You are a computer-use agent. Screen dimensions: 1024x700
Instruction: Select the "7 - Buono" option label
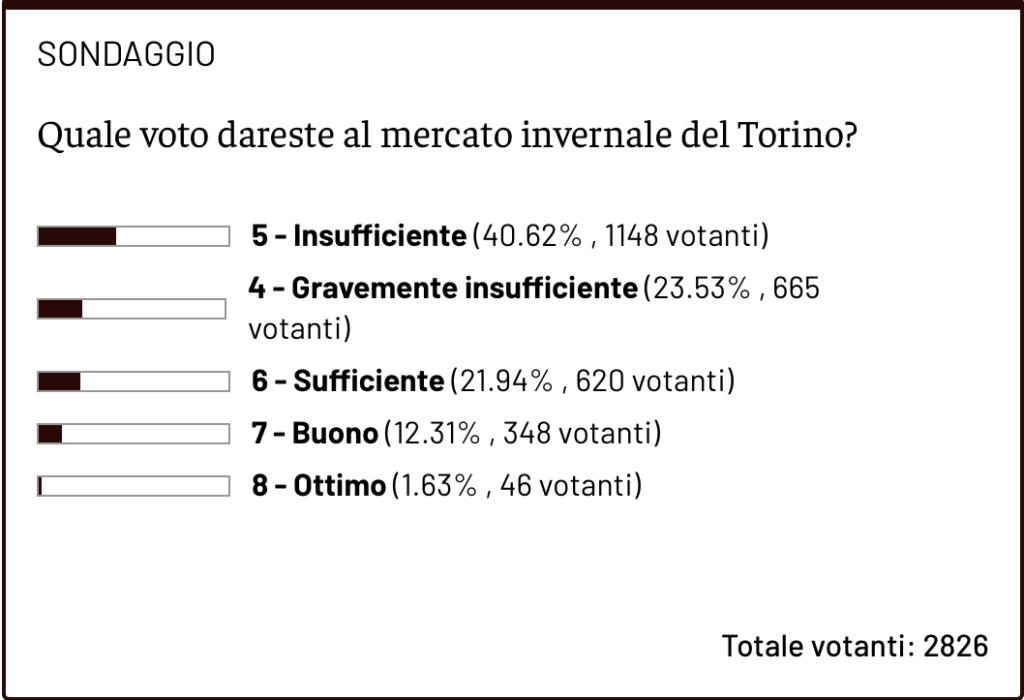[314, 434]
